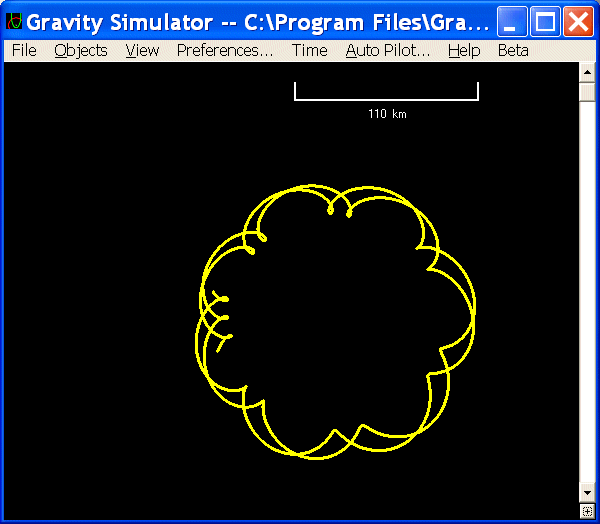Click the small plus icon below scrollbar

tap(587, 511)
